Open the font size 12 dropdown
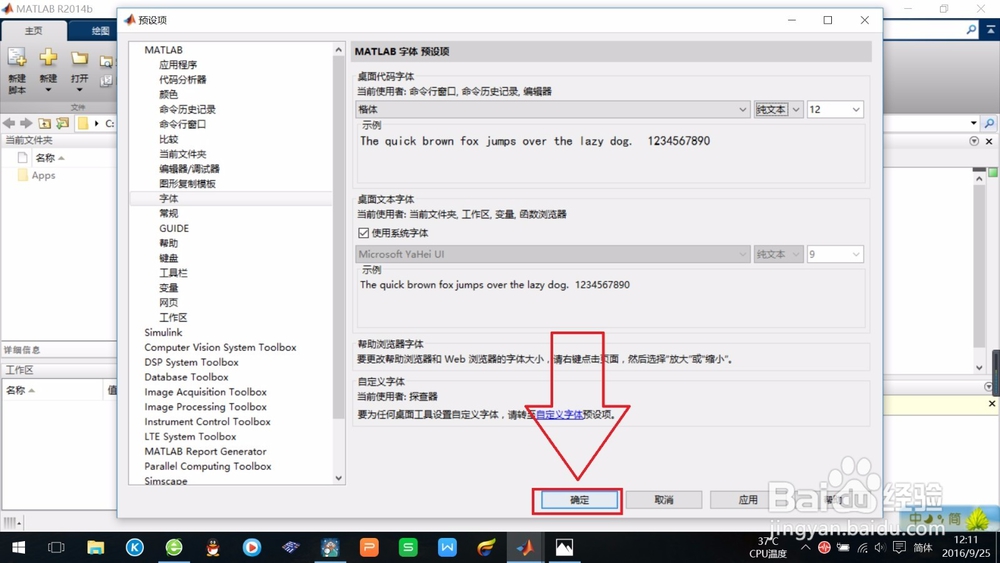The height and width of the screenshot is (563, 1000). 835,110
